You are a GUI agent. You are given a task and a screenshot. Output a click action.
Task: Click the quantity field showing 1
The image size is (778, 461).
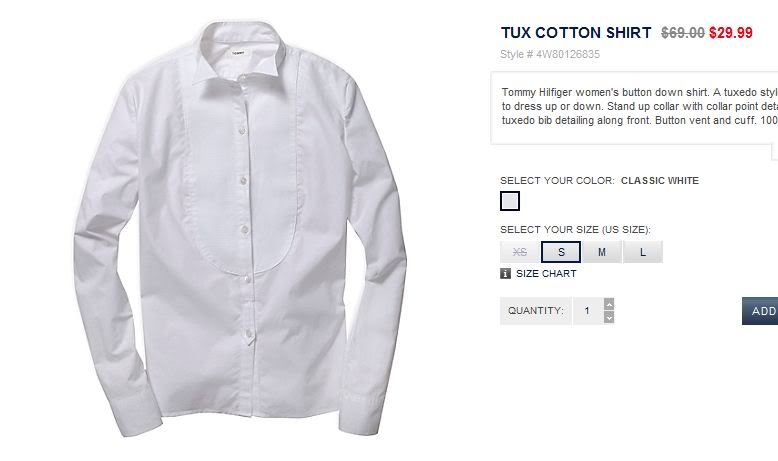[588, 311]
